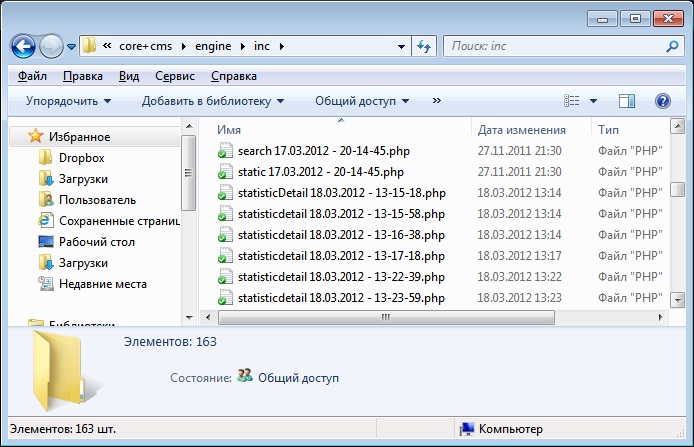Viewport: 694px width, 447px height.
Task: Expand subfolder list after inc
Action: pyautogui.click(x=281, y=46)
